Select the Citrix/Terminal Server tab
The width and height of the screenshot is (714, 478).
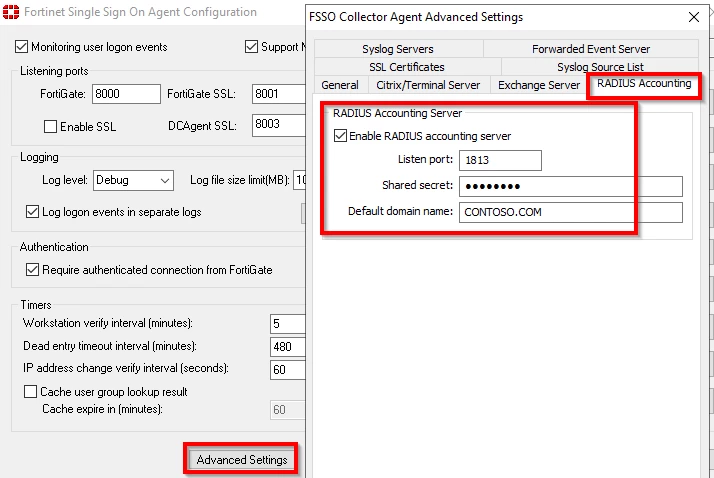point(428,85)
